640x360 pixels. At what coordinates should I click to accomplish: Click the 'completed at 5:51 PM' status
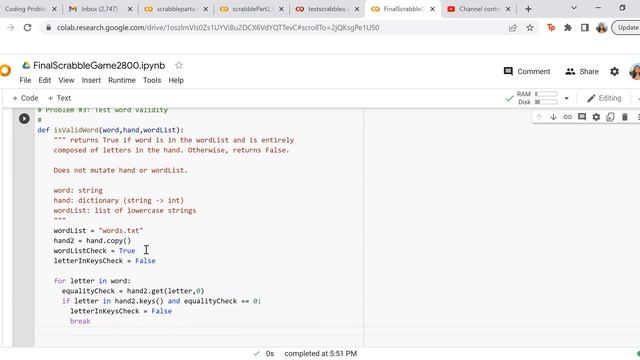click(x=320, y=353)
